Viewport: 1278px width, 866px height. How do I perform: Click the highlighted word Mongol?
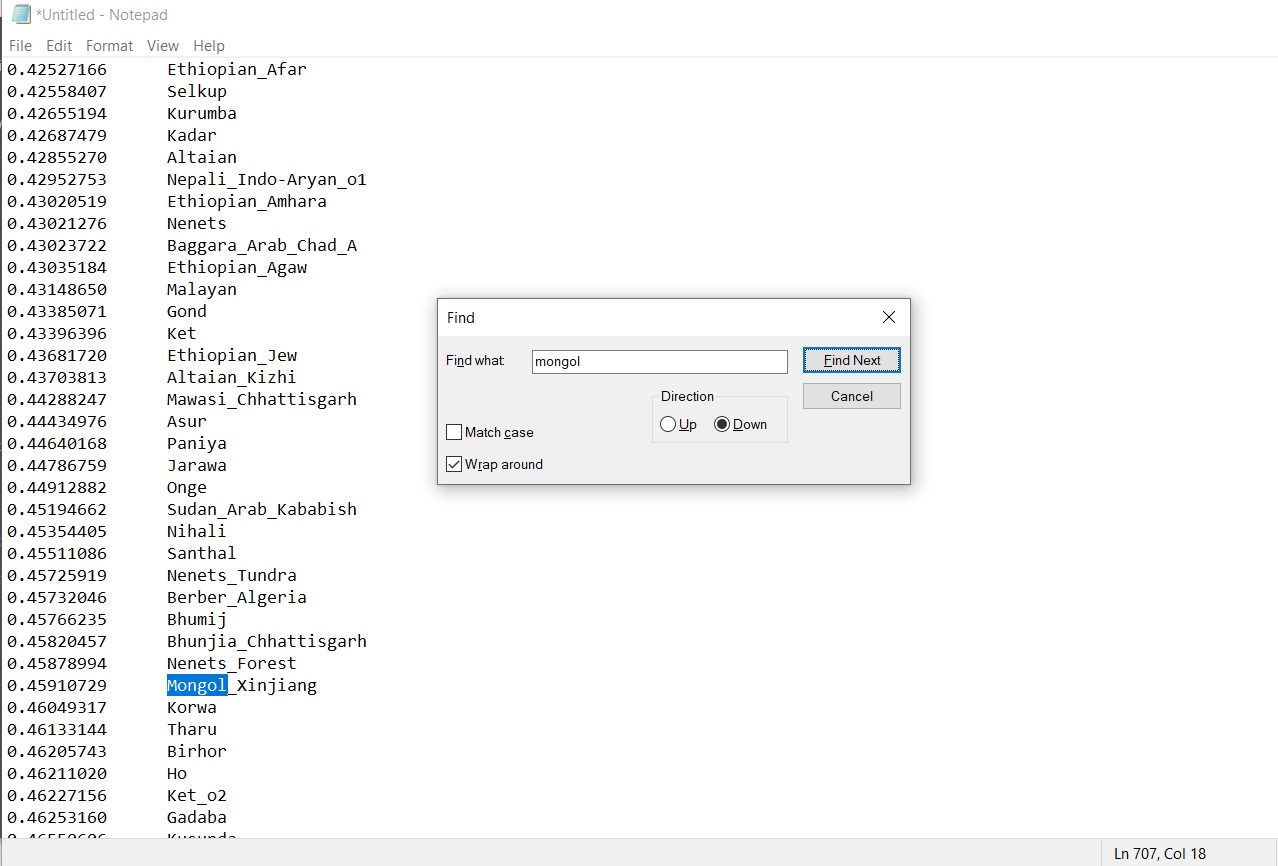click(197, 686)
